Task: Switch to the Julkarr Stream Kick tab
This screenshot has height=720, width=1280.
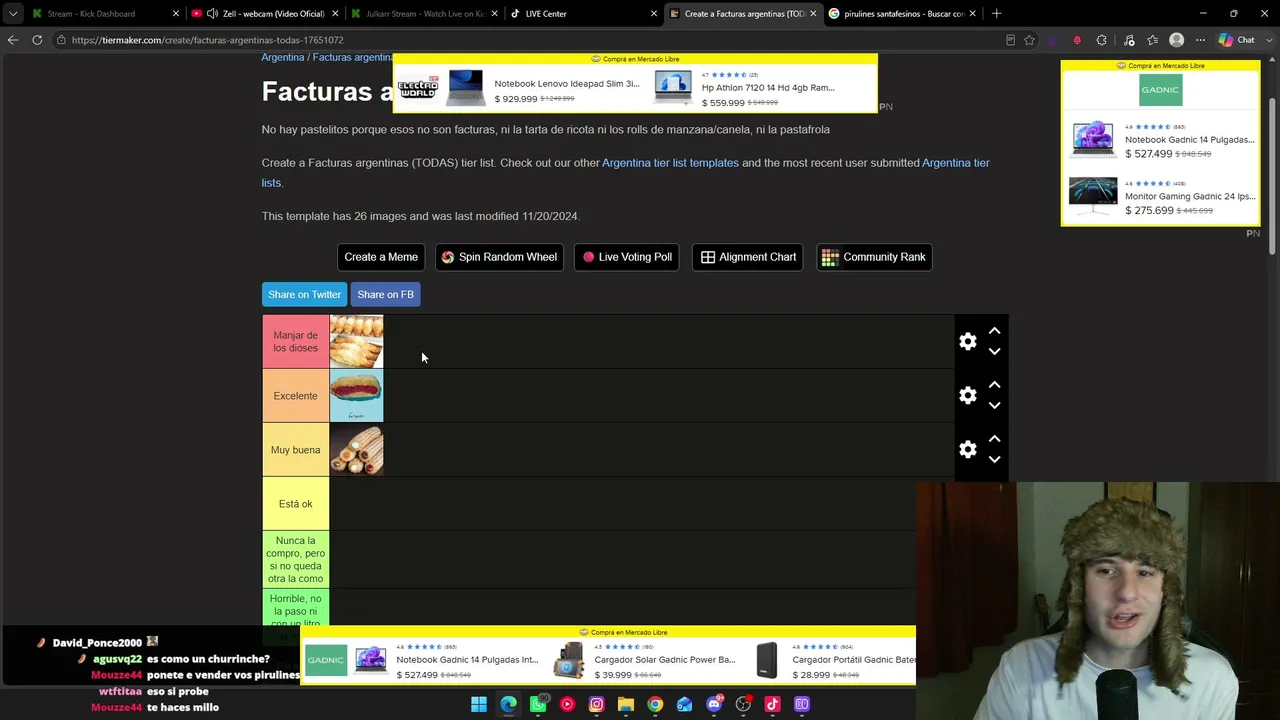Action: coord(425,14)
